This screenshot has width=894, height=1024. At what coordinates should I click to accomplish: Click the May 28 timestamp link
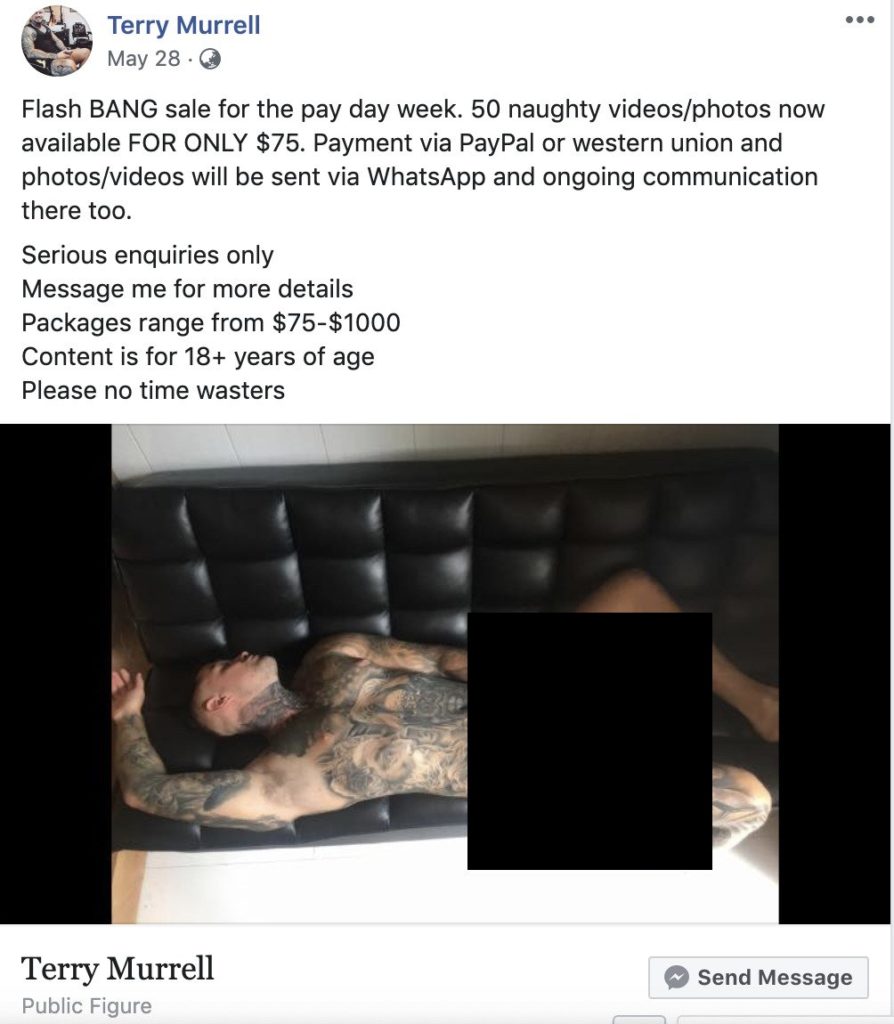click(x=144, y=59)
